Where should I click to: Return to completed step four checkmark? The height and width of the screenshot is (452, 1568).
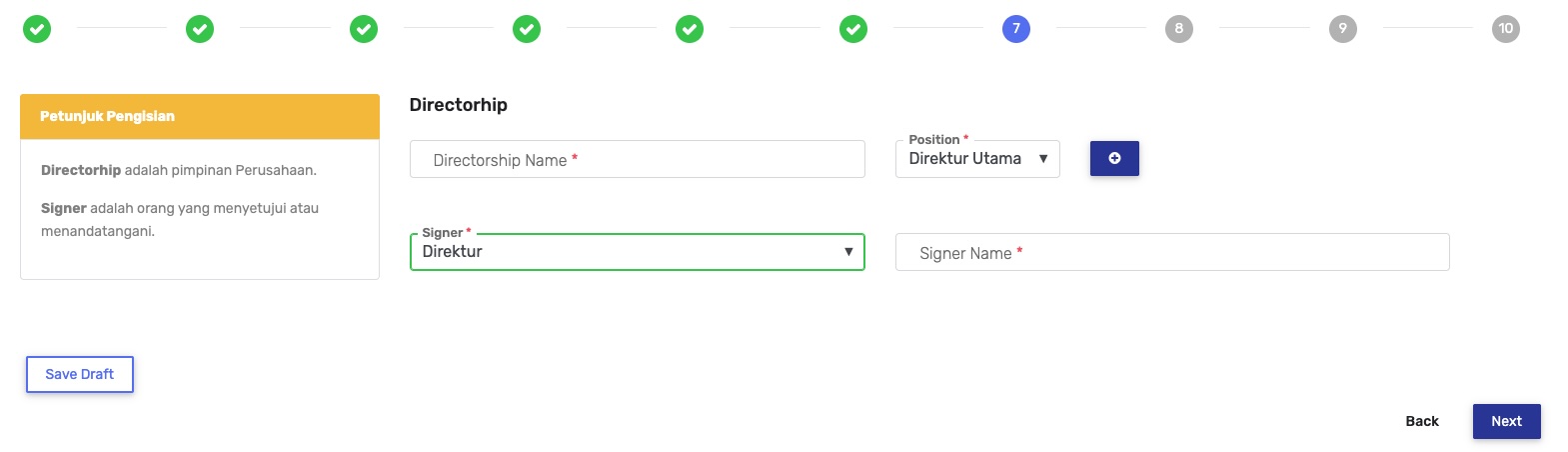point(527,29)
